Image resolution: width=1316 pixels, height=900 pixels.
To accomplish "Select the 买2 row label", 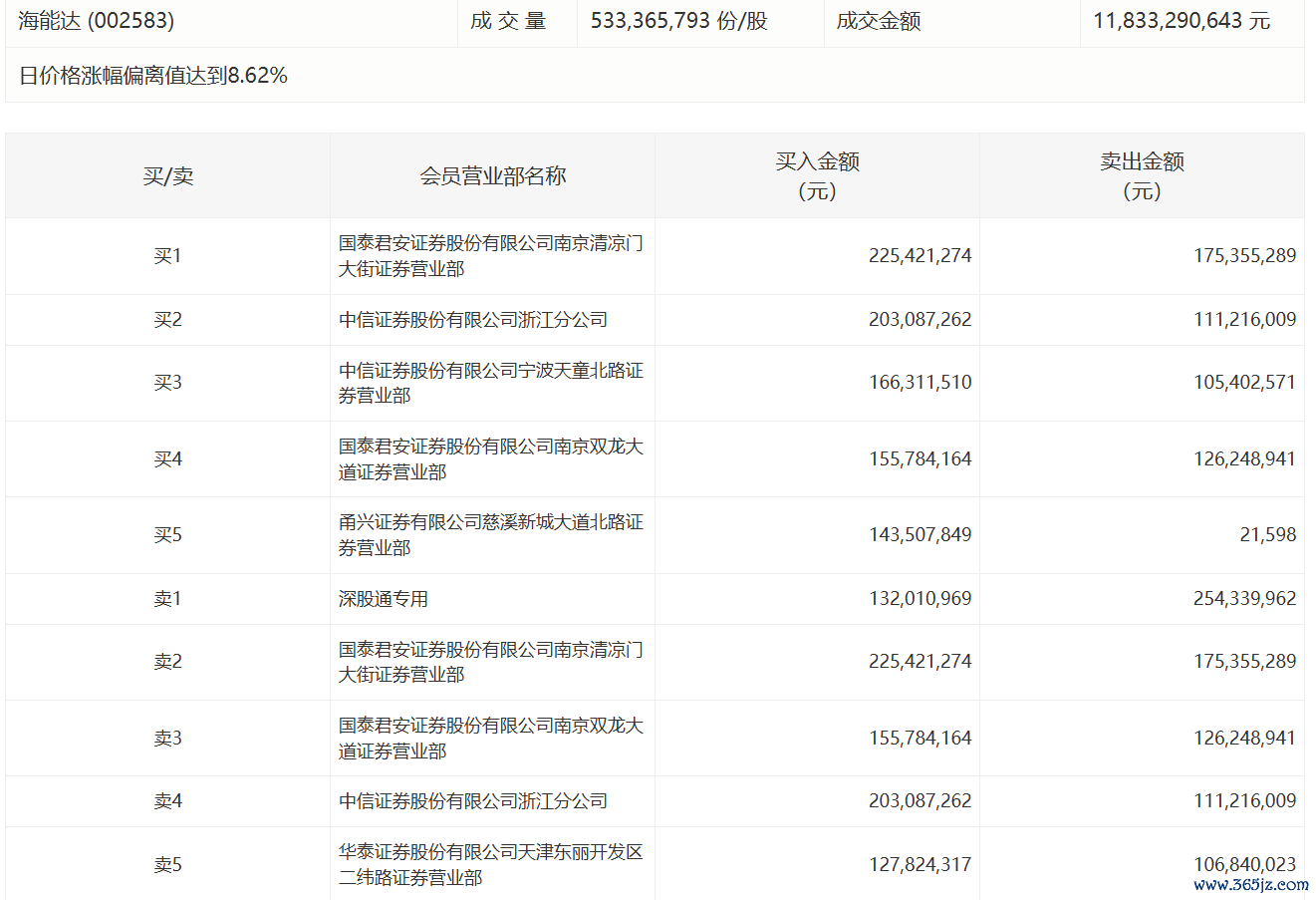I will tap(168, 320).
